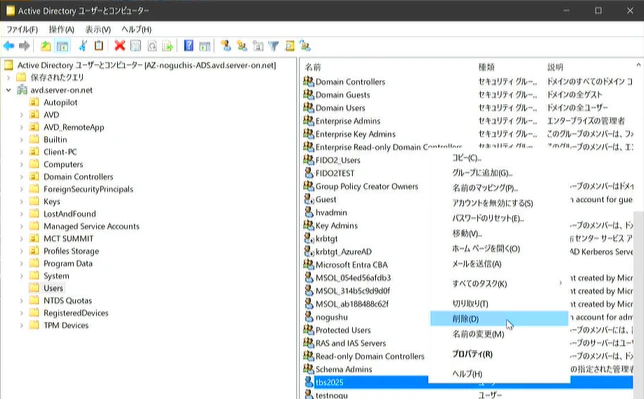Choose 削除(D) in the context menu
The width and height of the screenshot is (644, 399).
point(499,318)
